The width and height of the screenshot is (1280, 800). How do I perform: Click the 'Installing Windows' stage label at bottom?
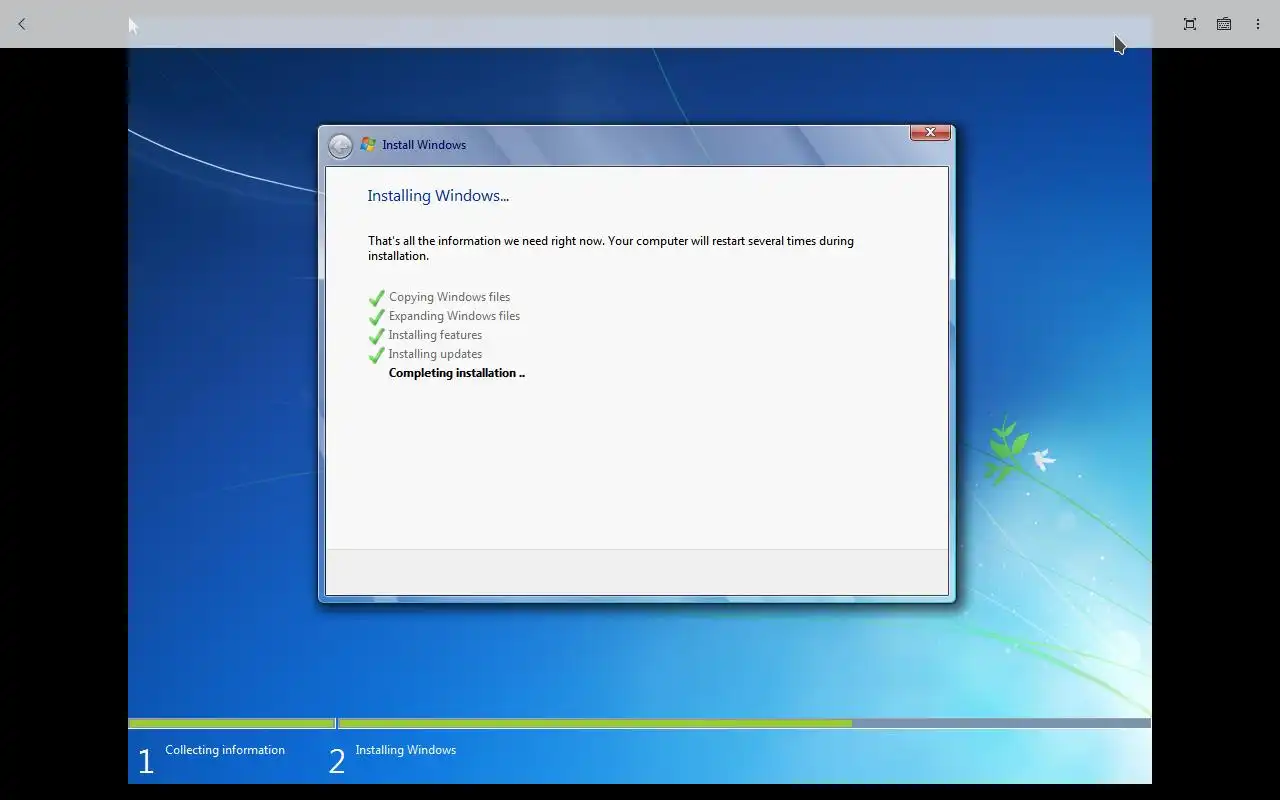coord(405,750)
